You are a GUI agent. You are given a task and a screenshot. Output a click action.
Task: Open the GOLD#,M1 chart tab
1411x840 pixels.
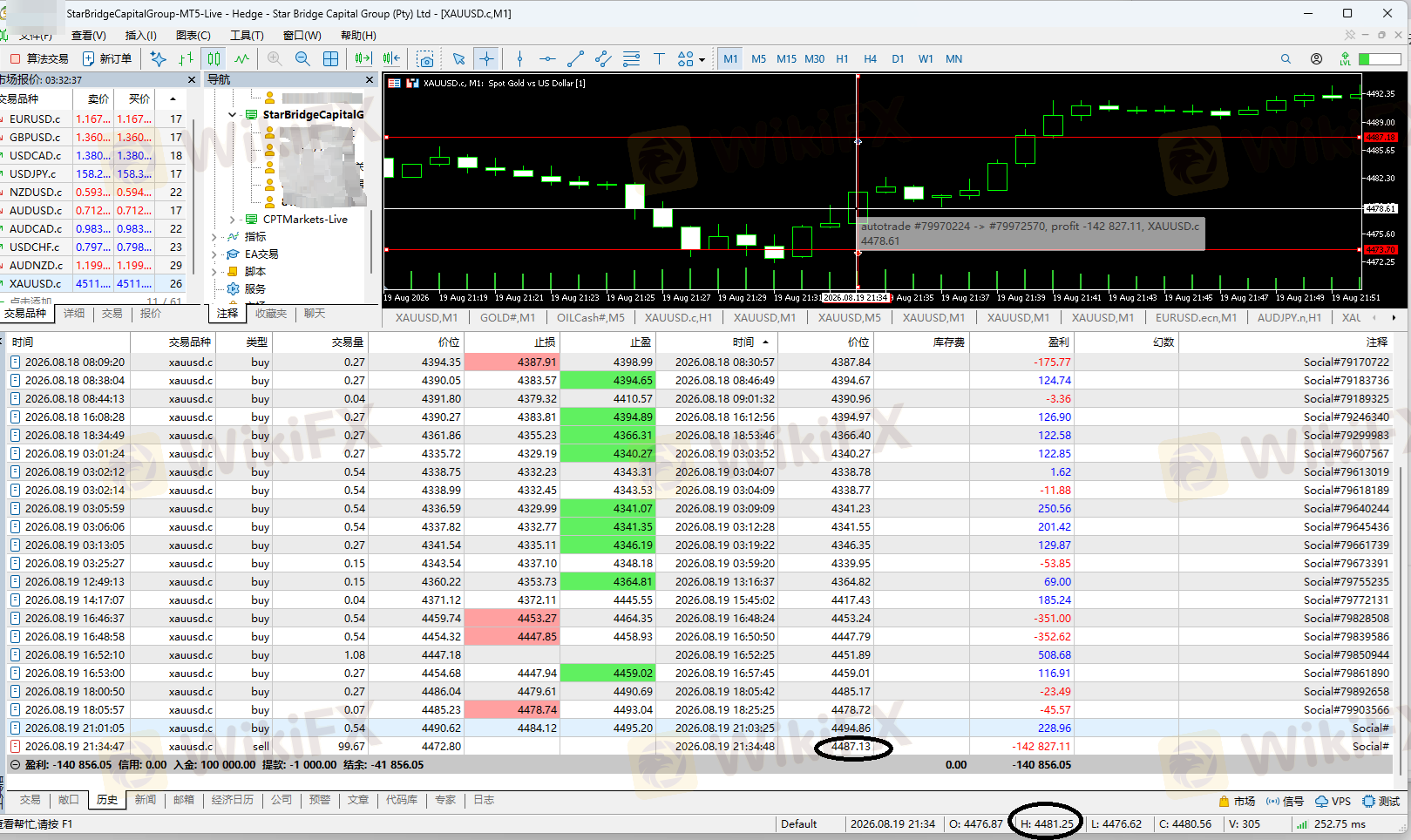(507, 317)
